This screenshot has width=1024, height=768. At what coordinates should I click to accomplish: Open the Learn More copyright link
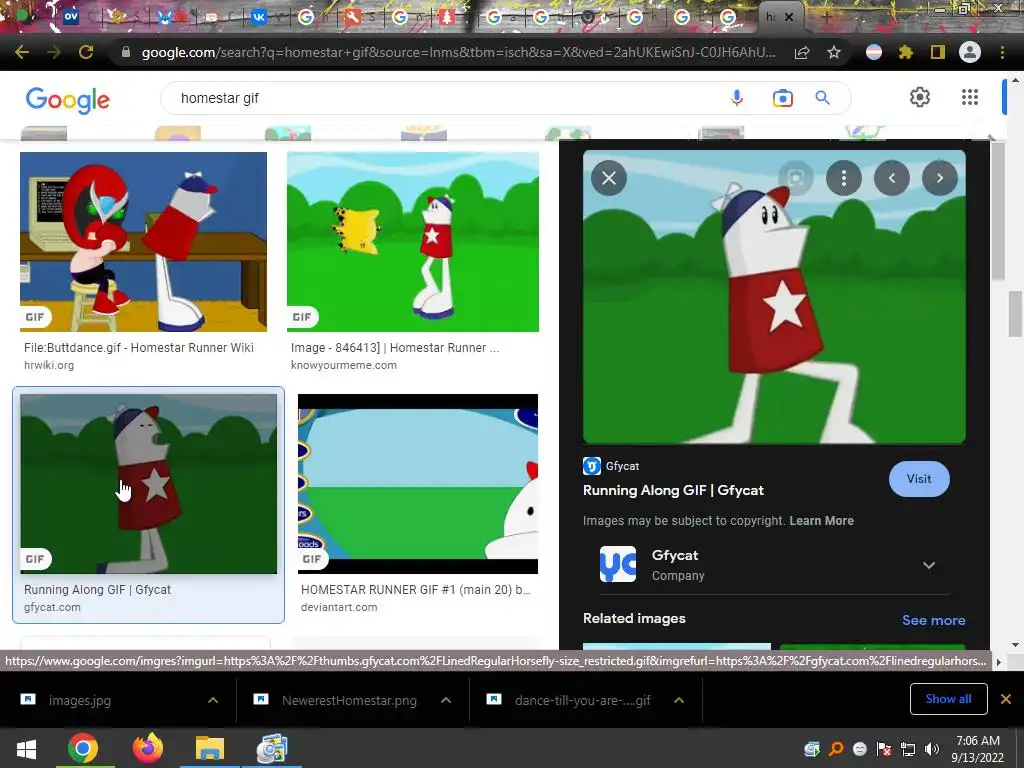coord(822,520)
